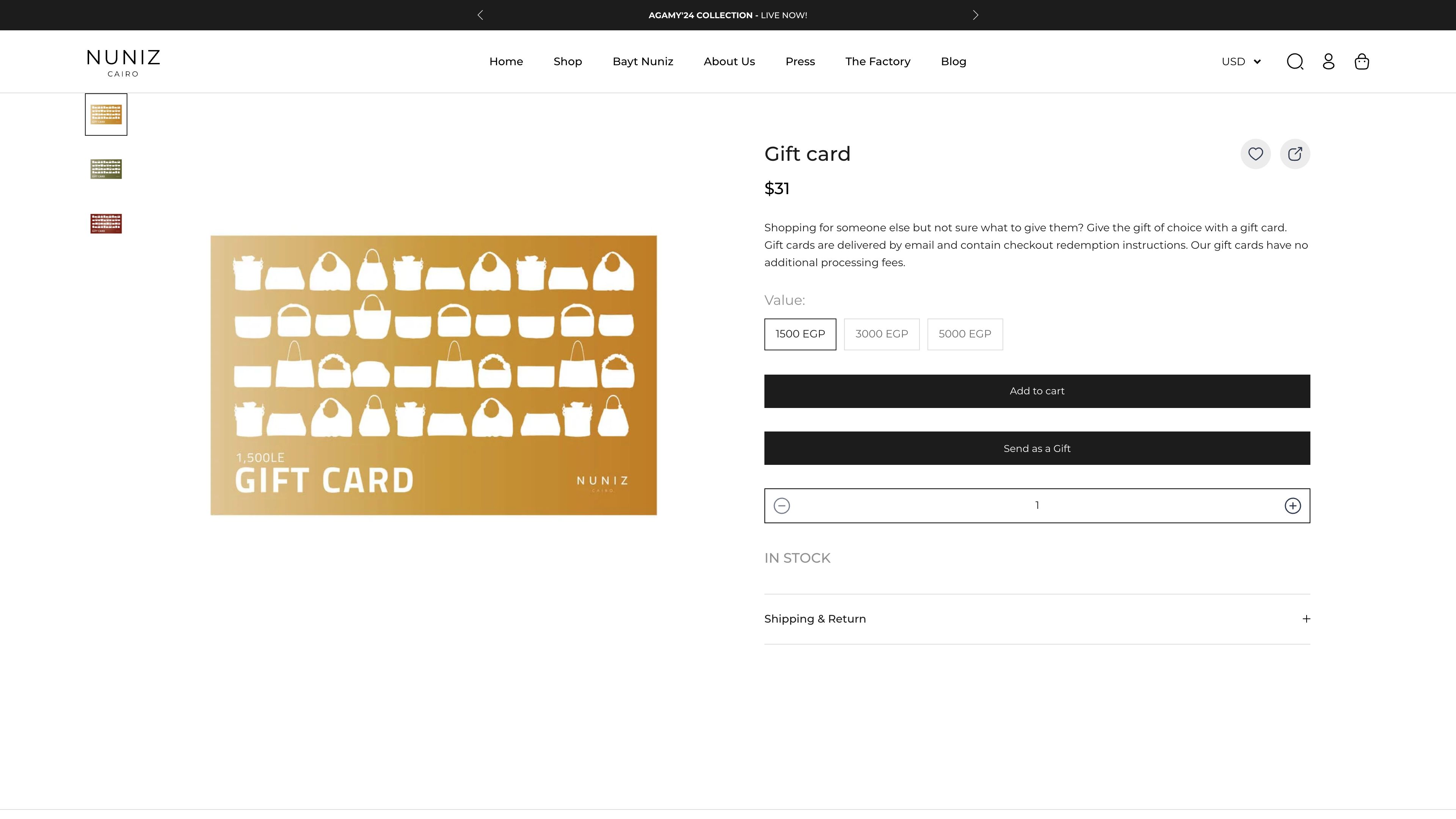
Task: Click the next announcement arrow
Action: click(974, 15)
